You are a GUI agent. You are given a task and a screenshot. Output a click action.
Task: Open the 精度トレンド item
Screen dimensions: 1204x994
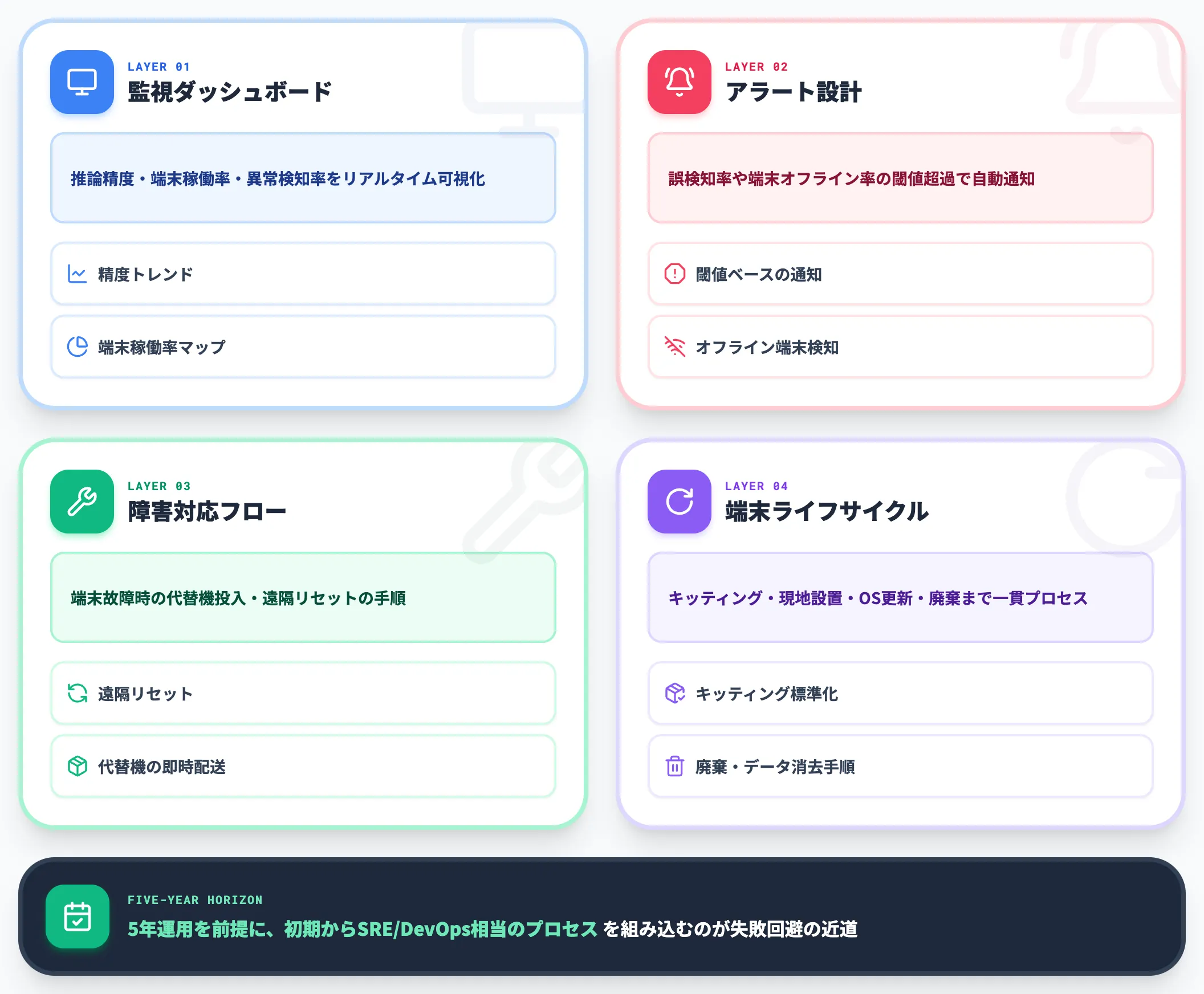(x=303, y=274)
